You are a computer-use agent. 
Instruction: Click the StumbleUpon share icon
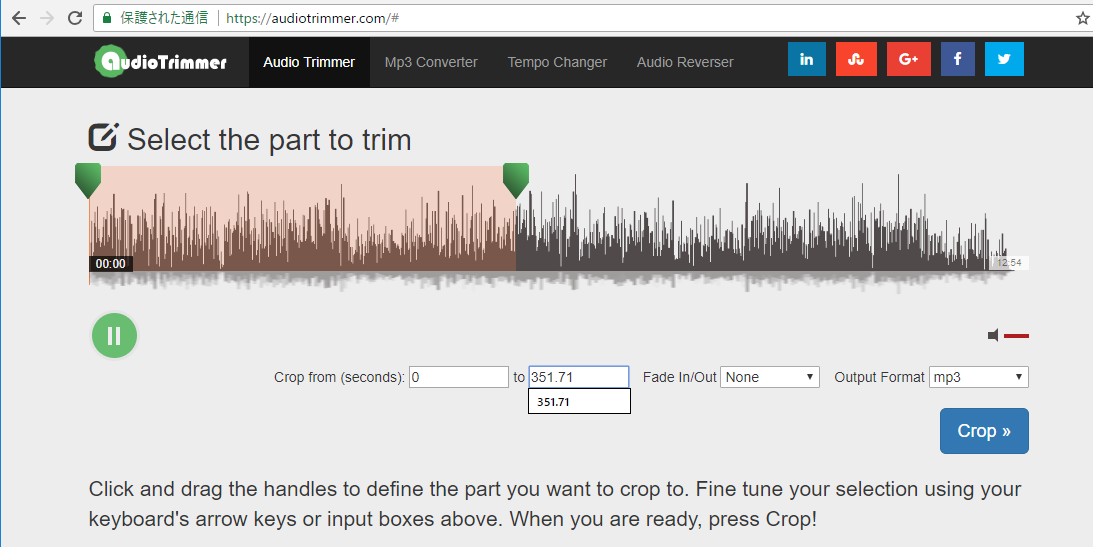pyautogui.click(x=856, y=59)
